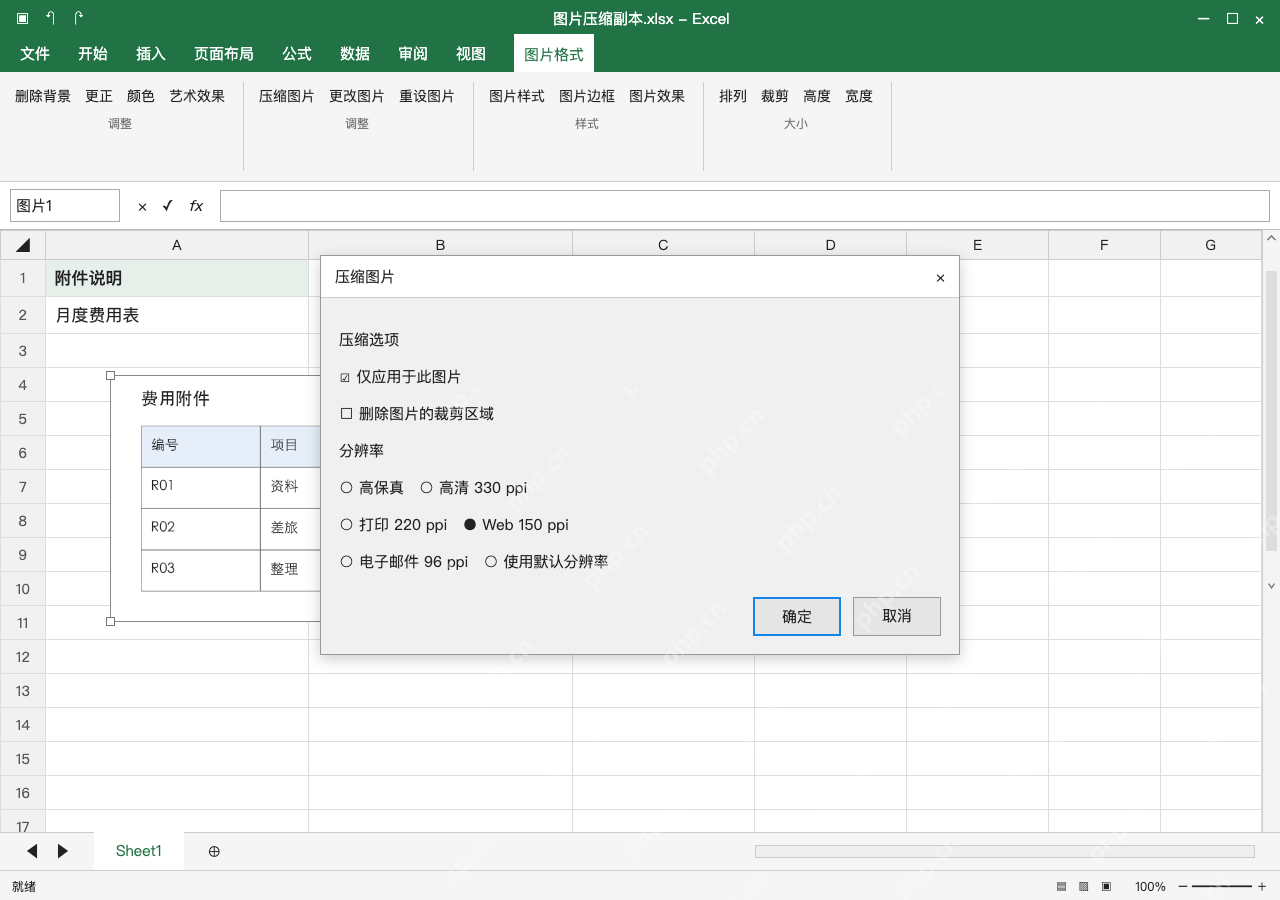Click 删除背景 in the ribbon
The image size is (1280, 900).
[x=43, y=96]
